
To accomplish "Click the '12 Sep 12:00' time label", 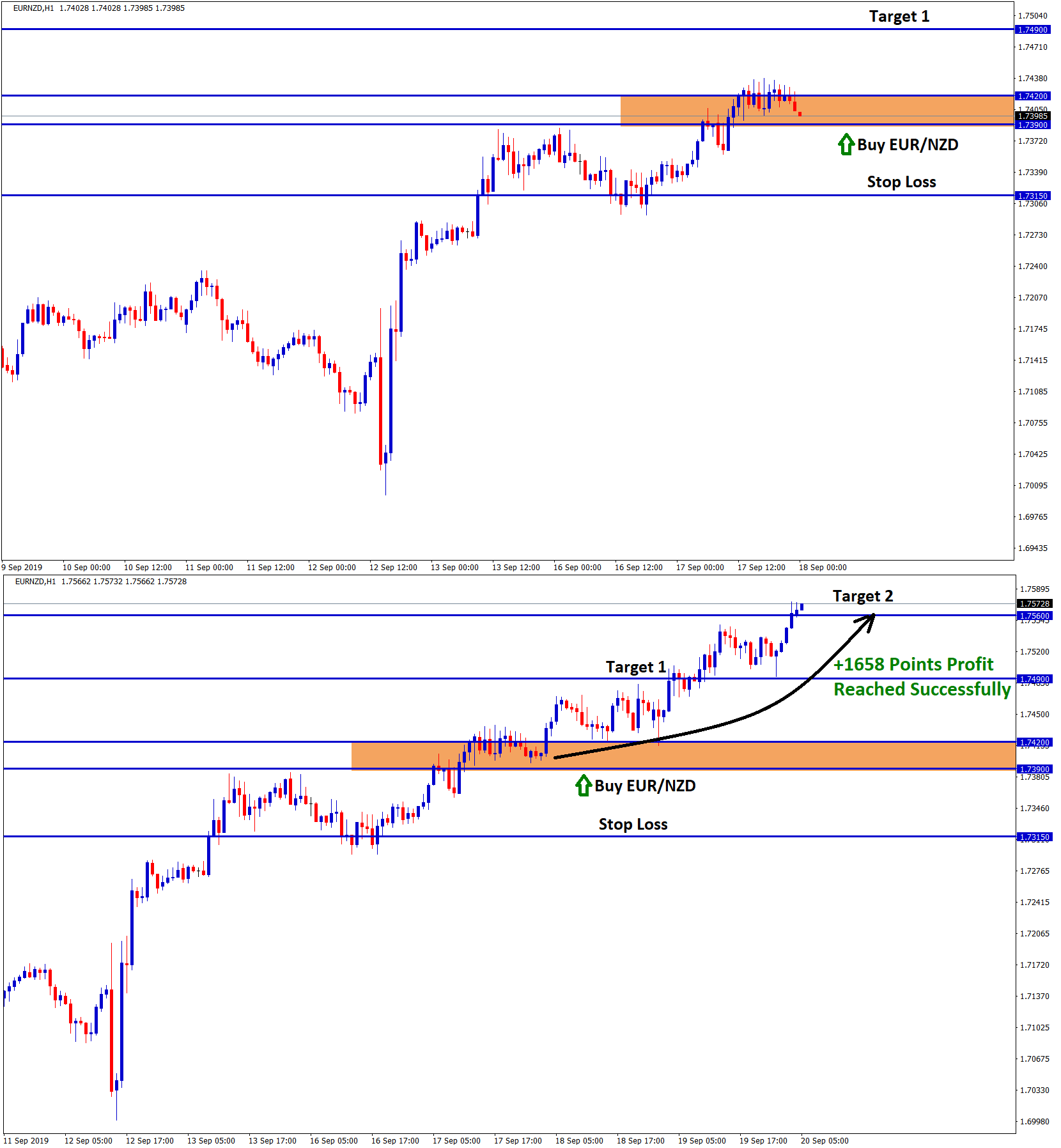I will 393,567.
